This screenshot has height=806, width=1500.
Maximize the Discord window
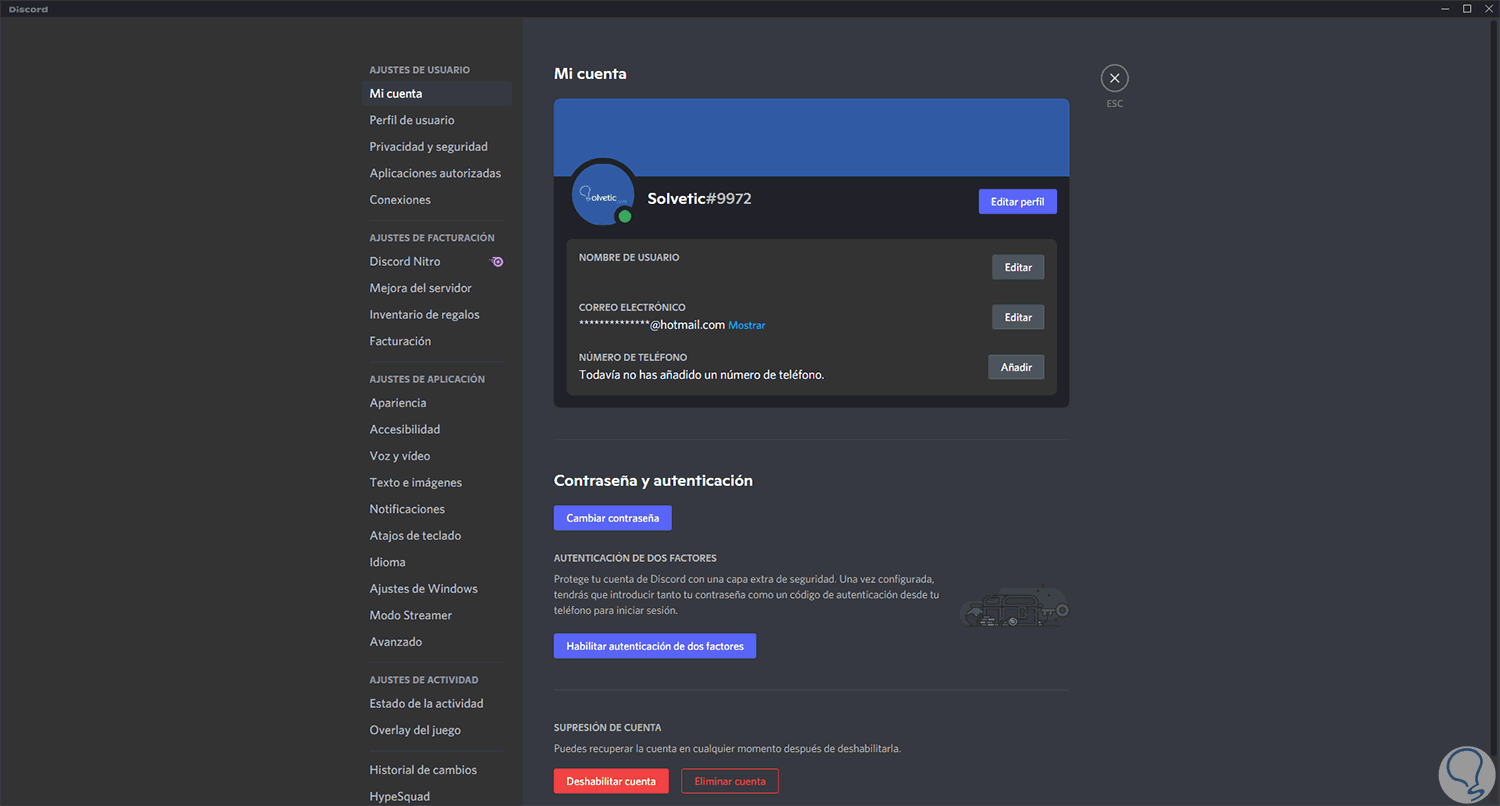1467,9
